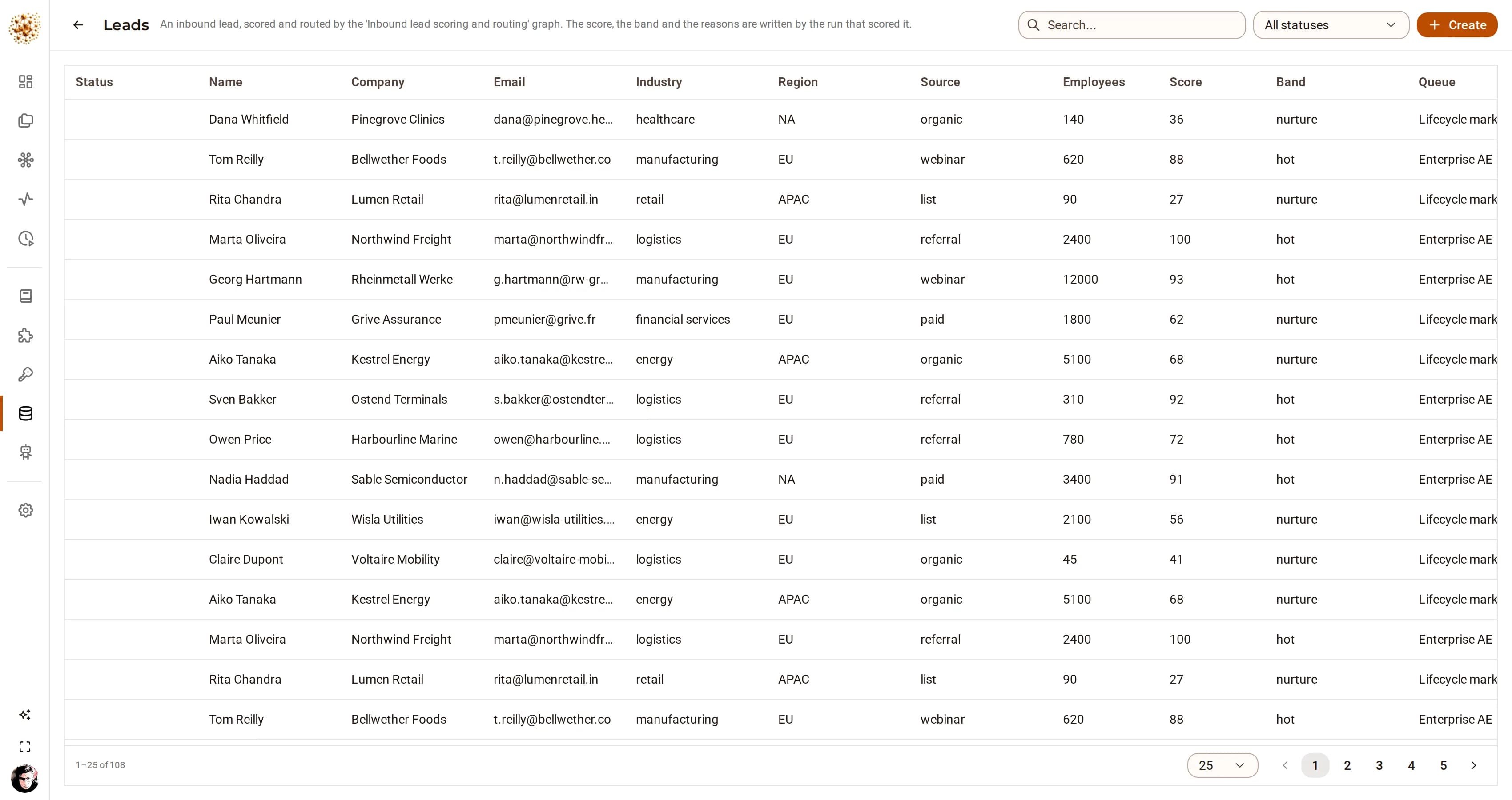
Task: Click Owen Price name cell
Action: point(240,439)
